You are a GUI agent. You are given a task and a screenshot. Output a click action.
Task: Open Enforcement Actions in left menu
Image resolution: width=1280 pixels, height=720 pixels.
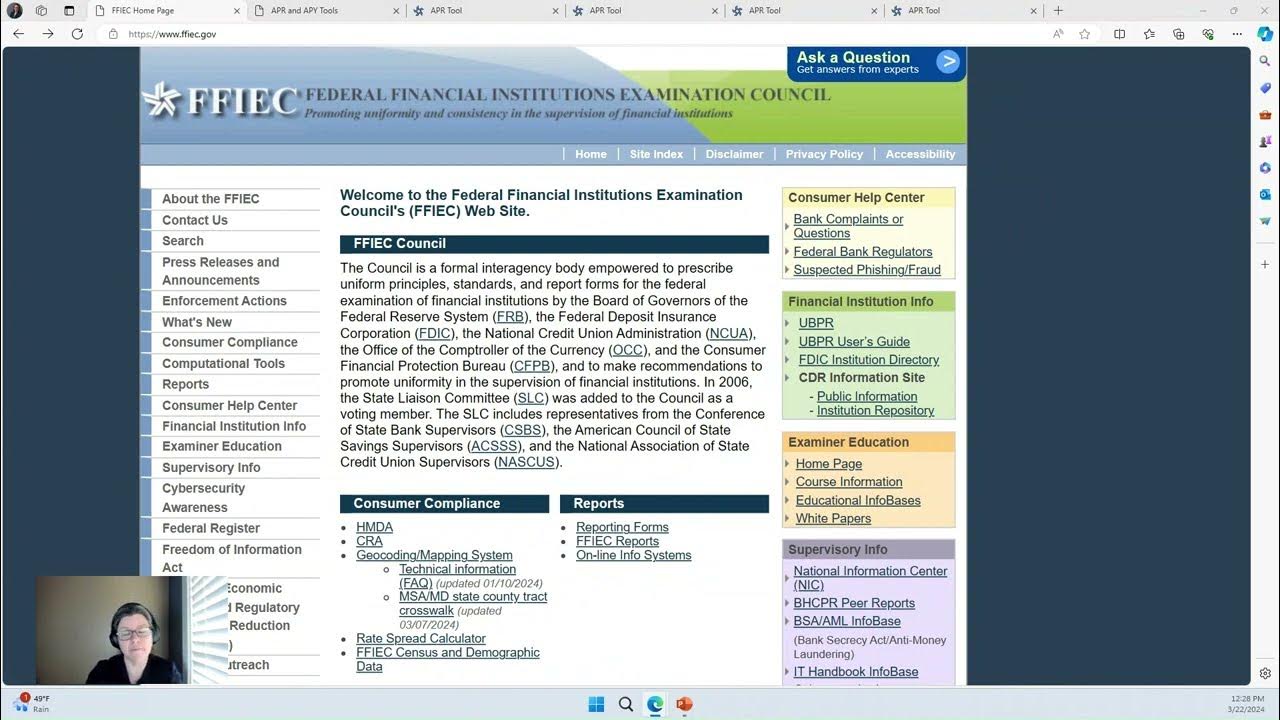pos(224,301)
